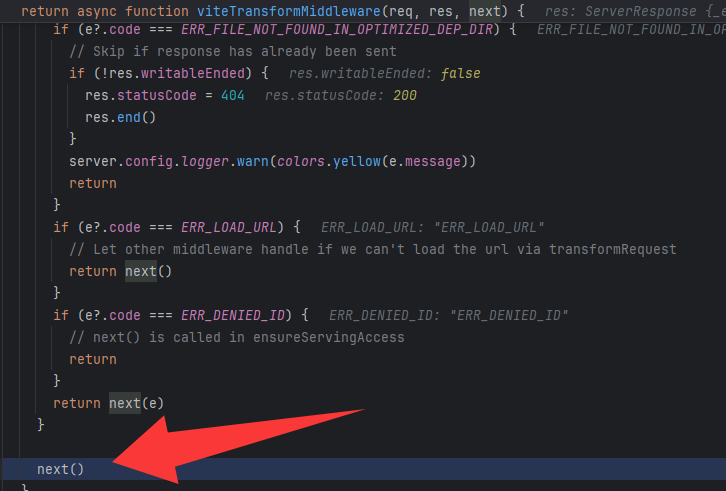Click e.message argument in the warn call
Image resolution: width=726 pixels, height=491 pixels.
pyautogui.click(x=425, y=161)
